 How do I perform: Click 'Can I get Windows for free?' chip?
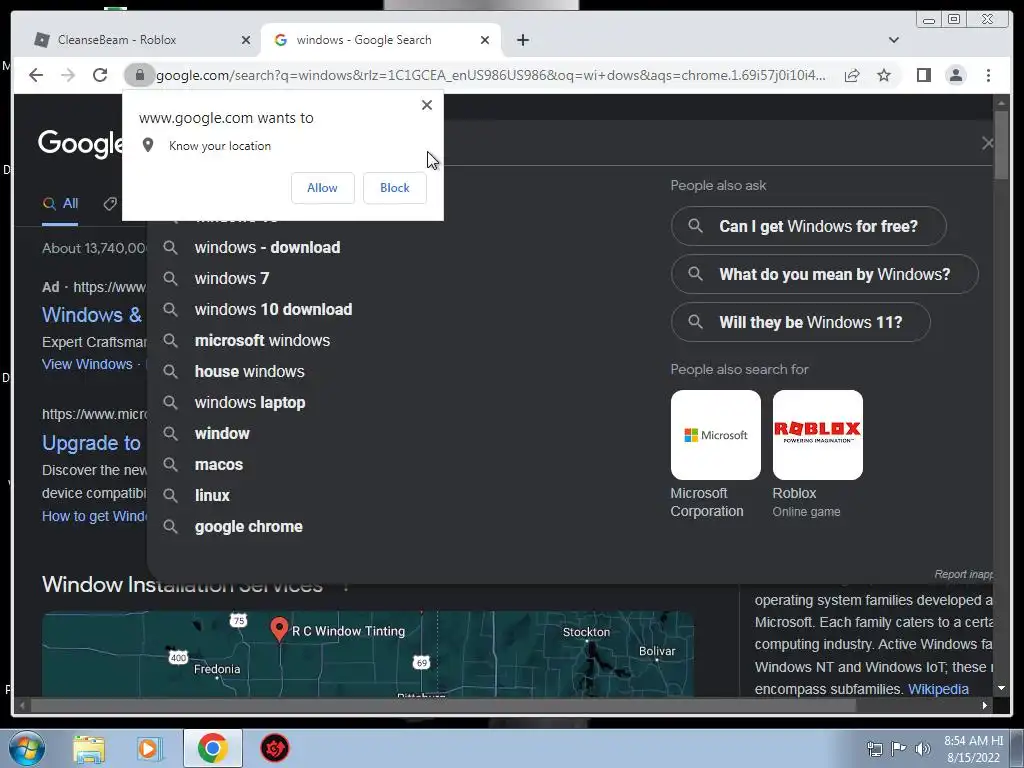(x=808, y=226)
